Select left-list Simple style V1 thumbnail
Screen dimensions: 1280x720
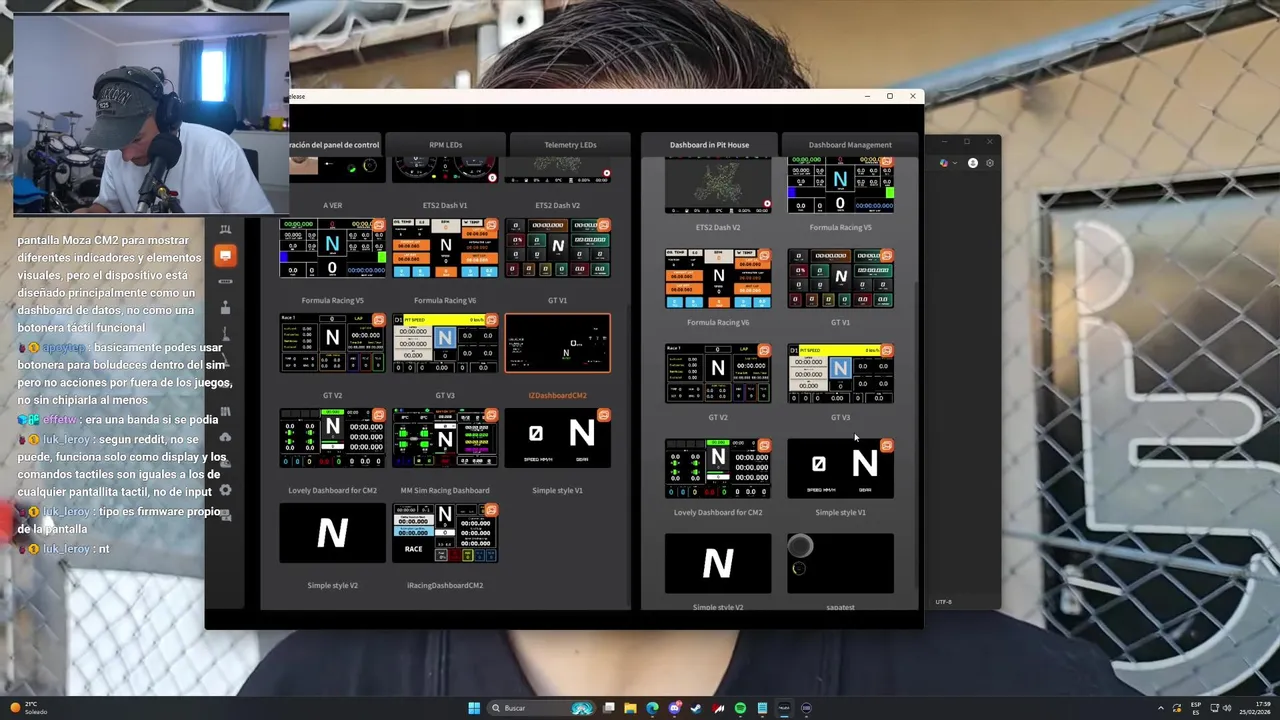coord(557,438)
